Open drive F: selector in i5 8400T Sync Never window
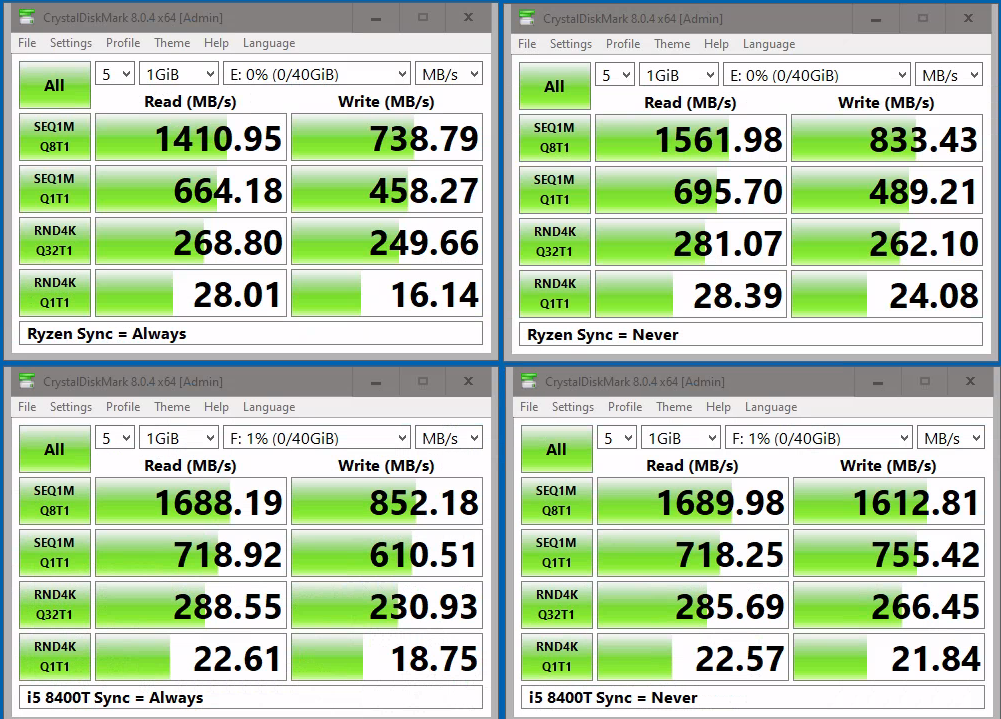Viewport: 1001px width, 719px height. 818,438
